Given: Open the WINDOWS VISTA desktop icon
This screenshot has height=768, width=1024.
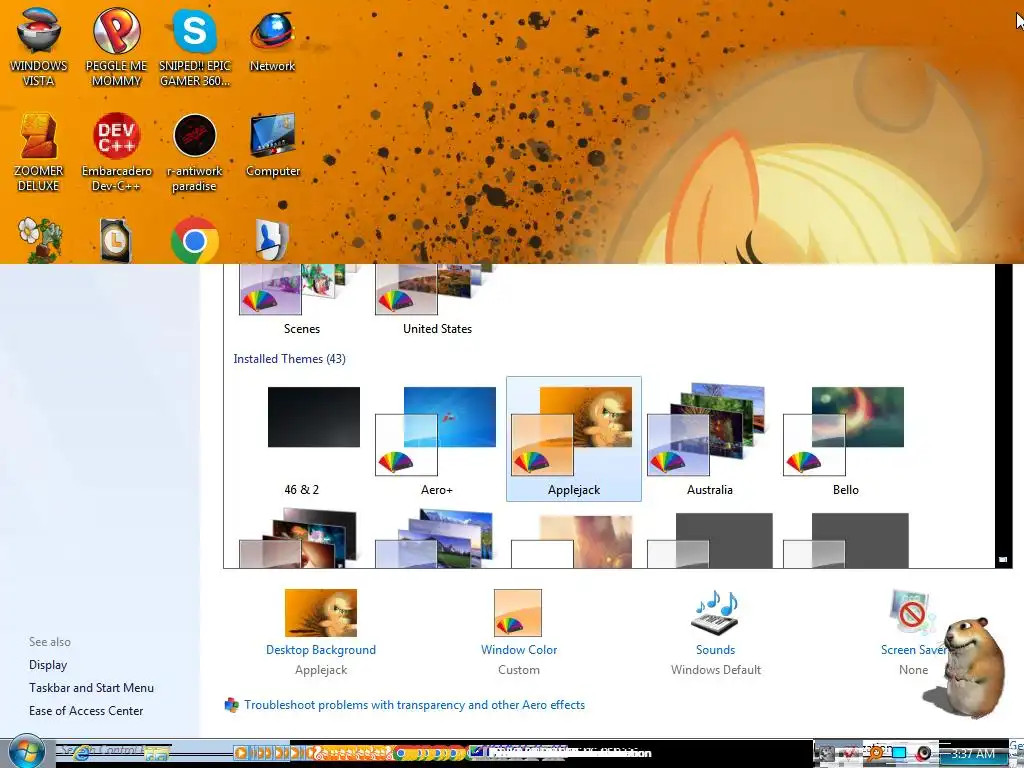Looking at the screenshot, I should (x=39, y=46).
